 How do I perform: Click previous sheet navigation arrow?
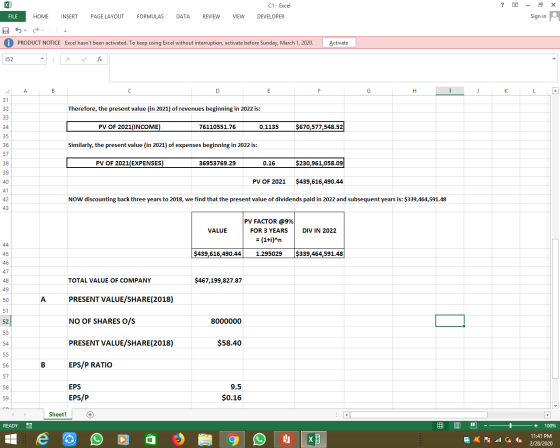(x=13, y=414)
